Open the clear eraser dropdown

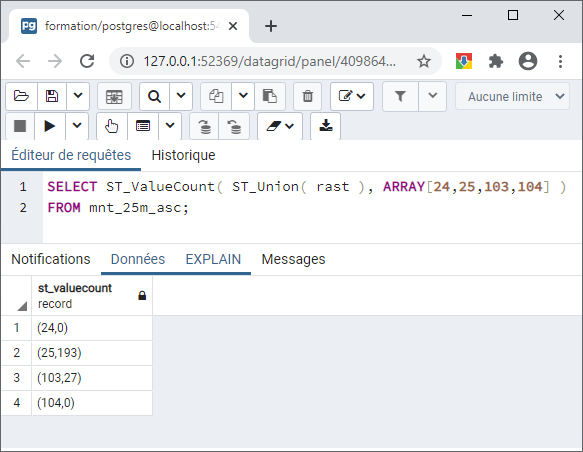(280, 126)
